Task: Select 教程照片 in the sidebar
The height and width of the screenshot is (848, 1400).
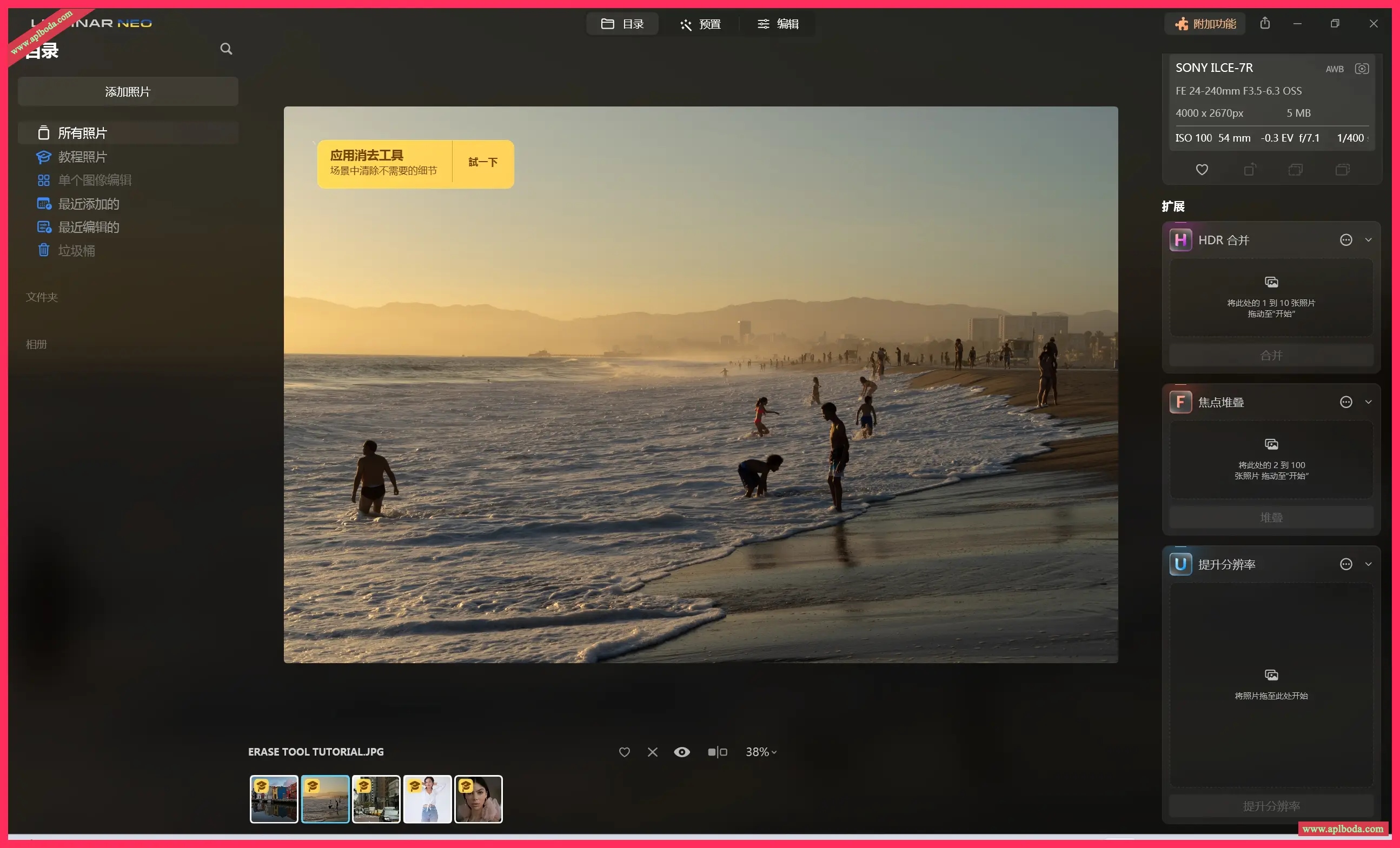Action: (x=82, y=157)
